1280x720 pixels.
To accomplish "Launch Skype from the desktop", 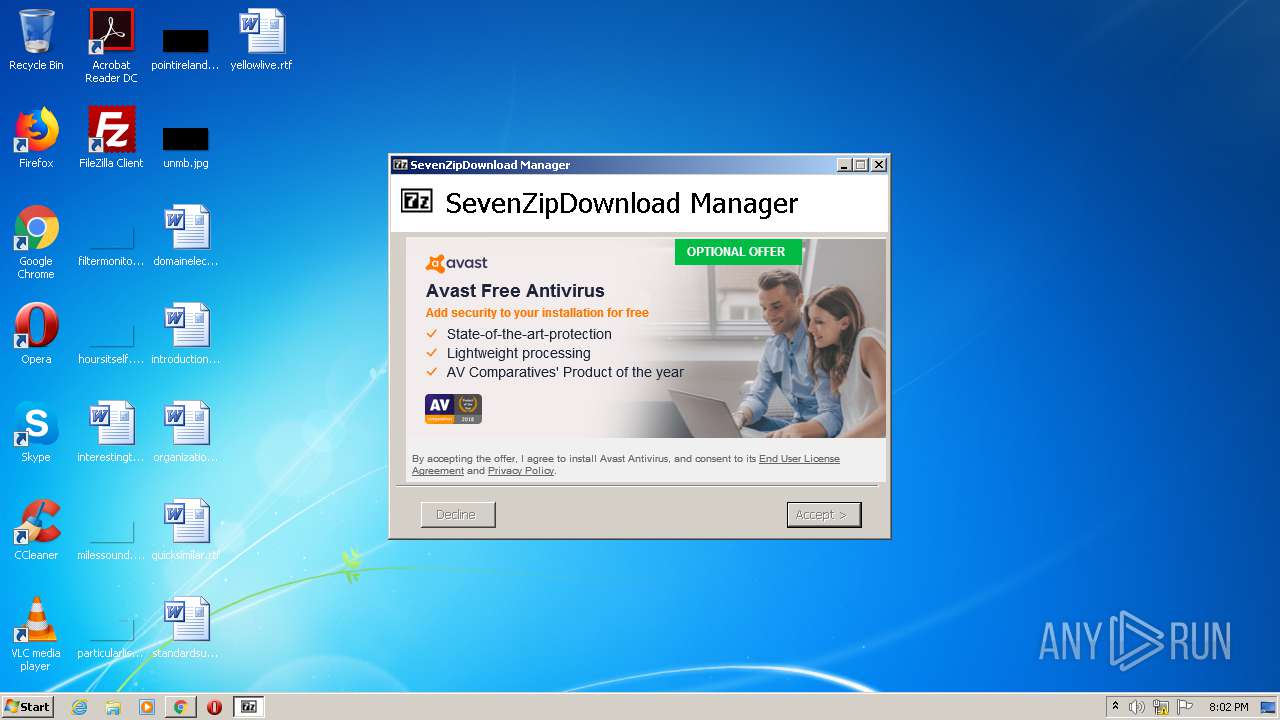I will 36,432.
